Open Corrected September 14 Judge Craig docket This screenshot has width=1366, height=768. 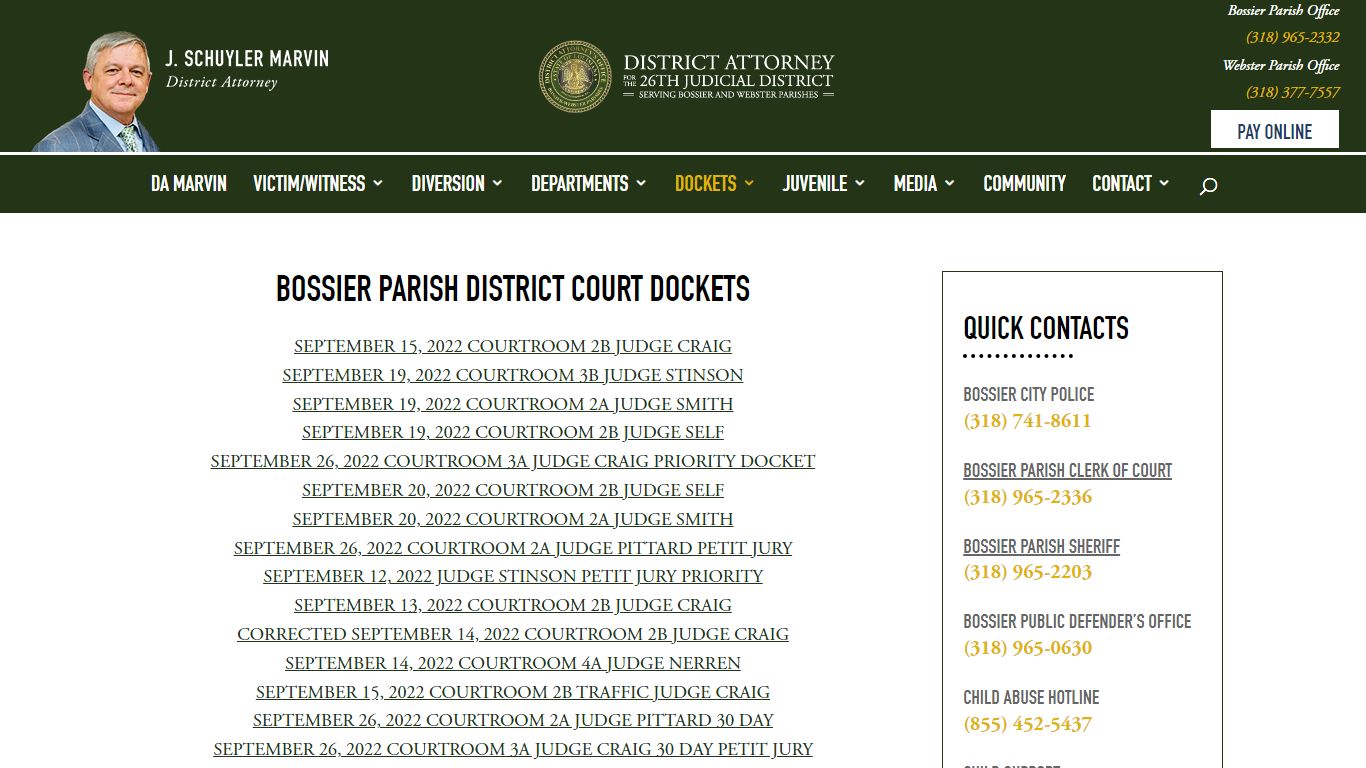(x=513, y=634)
